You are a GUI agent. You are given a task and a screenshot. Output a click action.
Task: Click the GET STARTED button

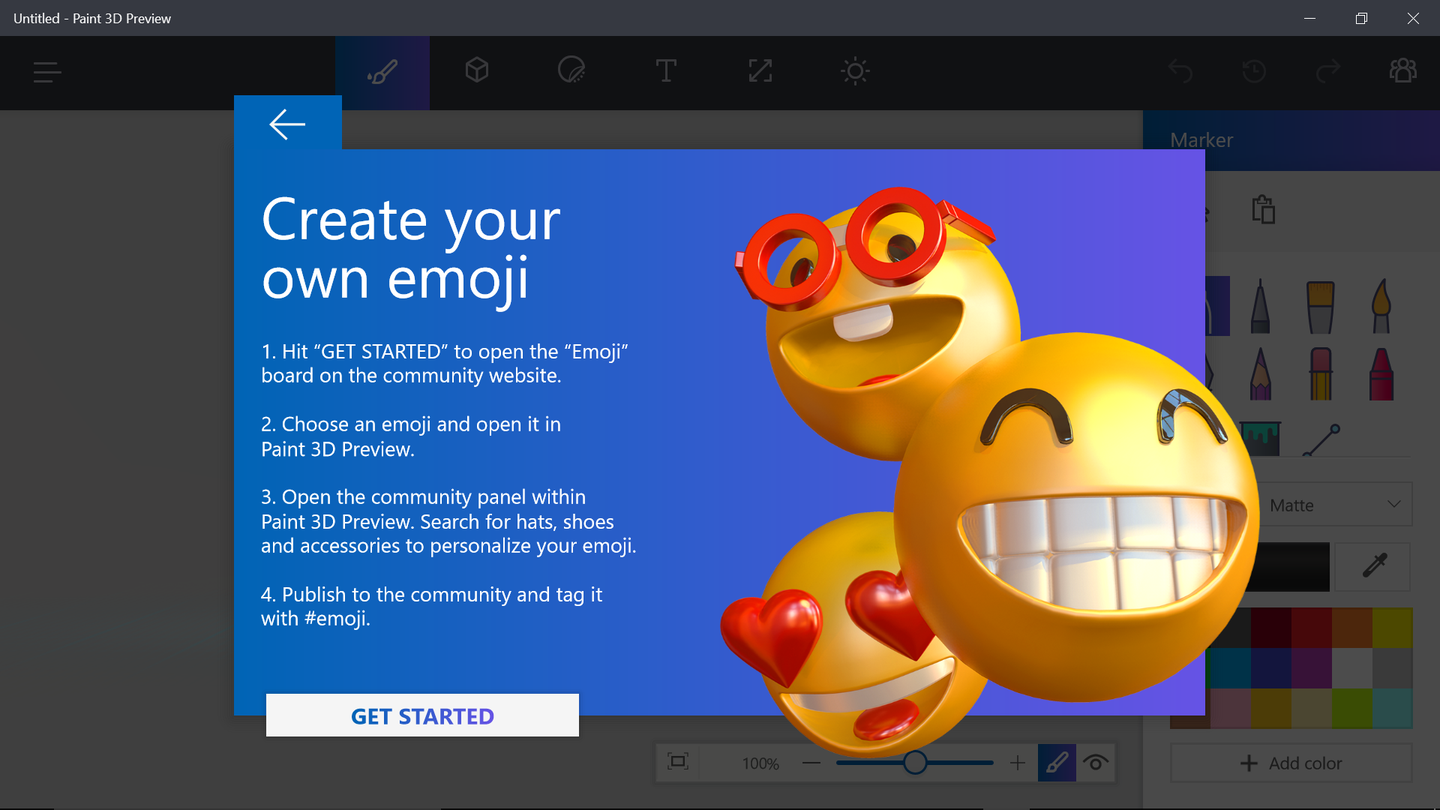pos(422,716)
